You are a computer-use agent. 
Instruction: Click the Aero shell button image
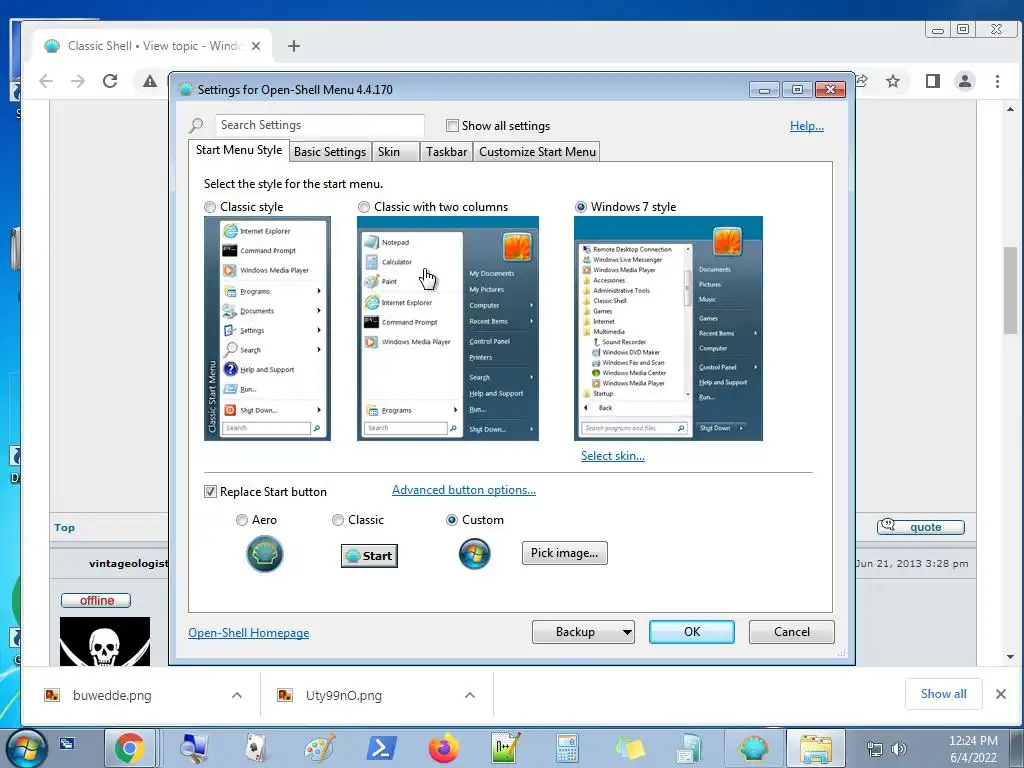tap(264, 554)
